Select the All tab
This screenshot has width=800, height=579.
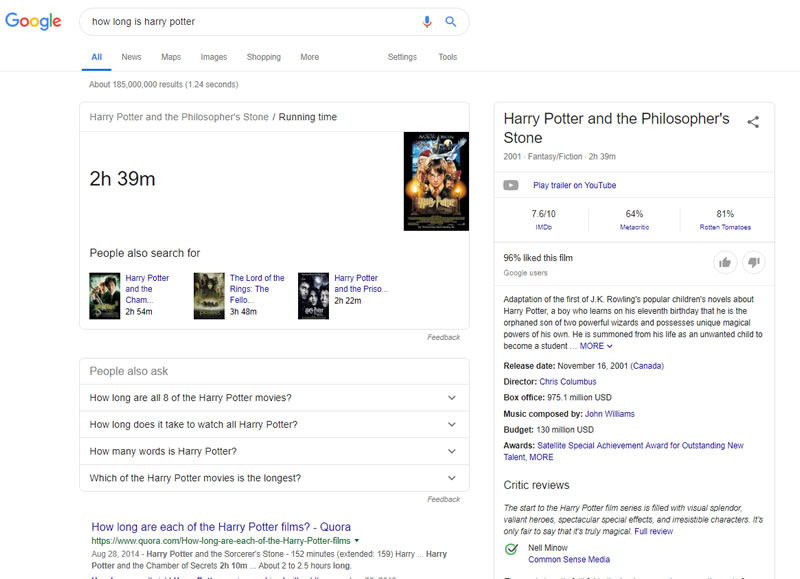96,57
